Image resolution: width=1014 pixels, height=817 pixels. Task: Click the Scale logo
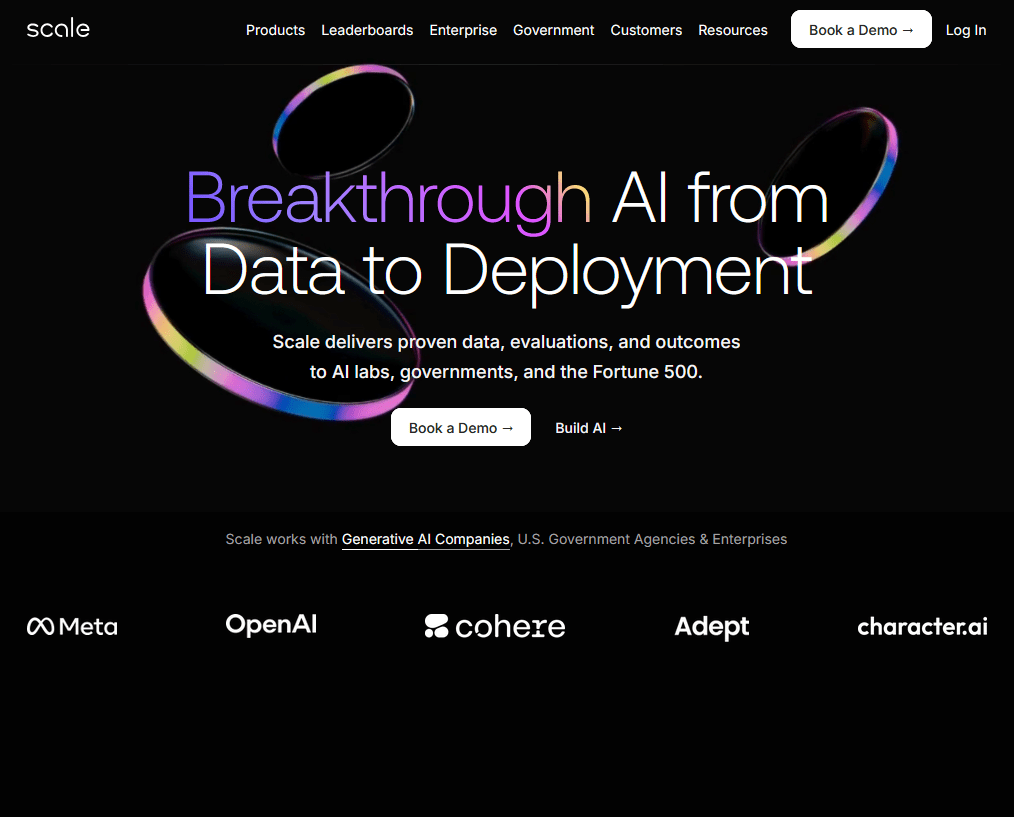pyautogui.click(x=57, y=29)
